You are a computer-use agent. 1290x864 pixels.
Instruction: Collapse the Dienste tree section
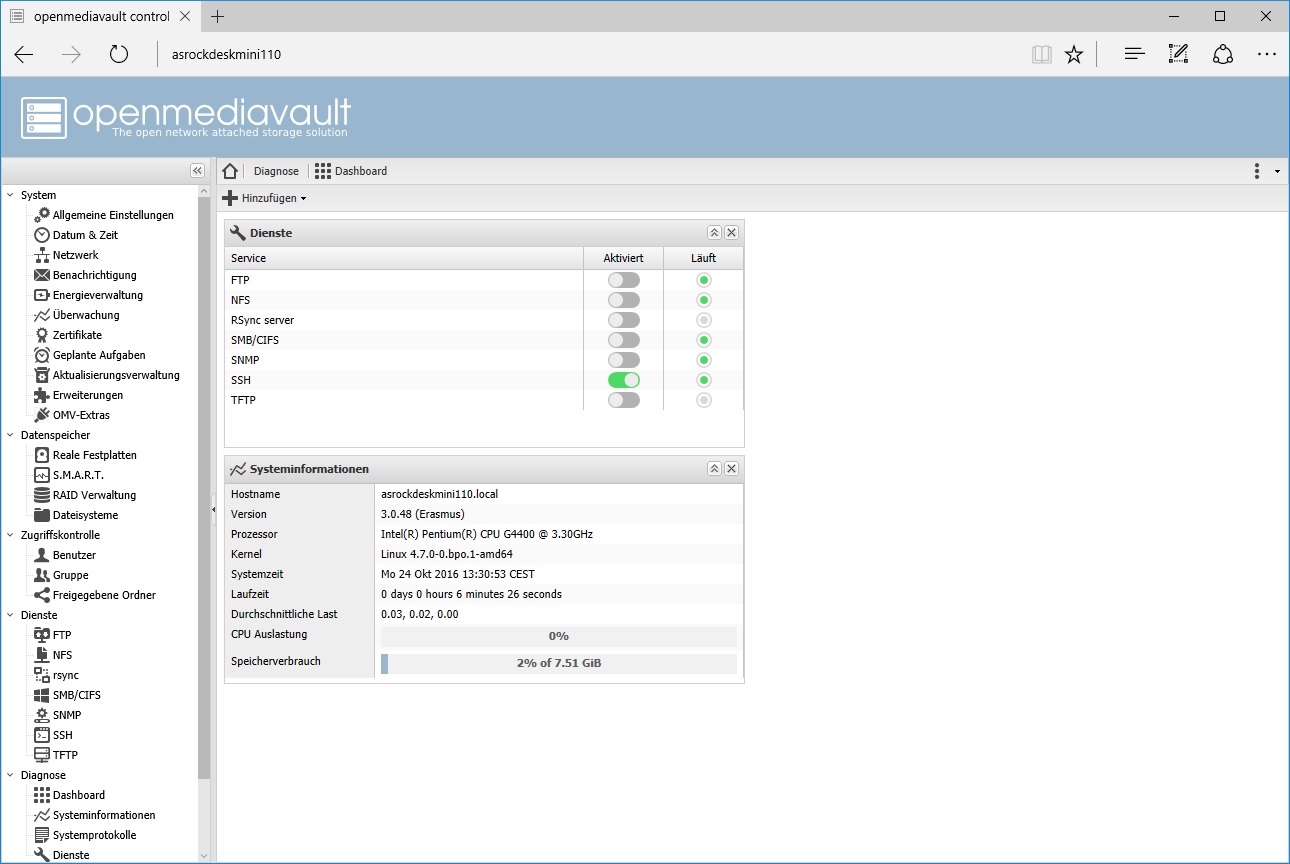click(10, 615)
